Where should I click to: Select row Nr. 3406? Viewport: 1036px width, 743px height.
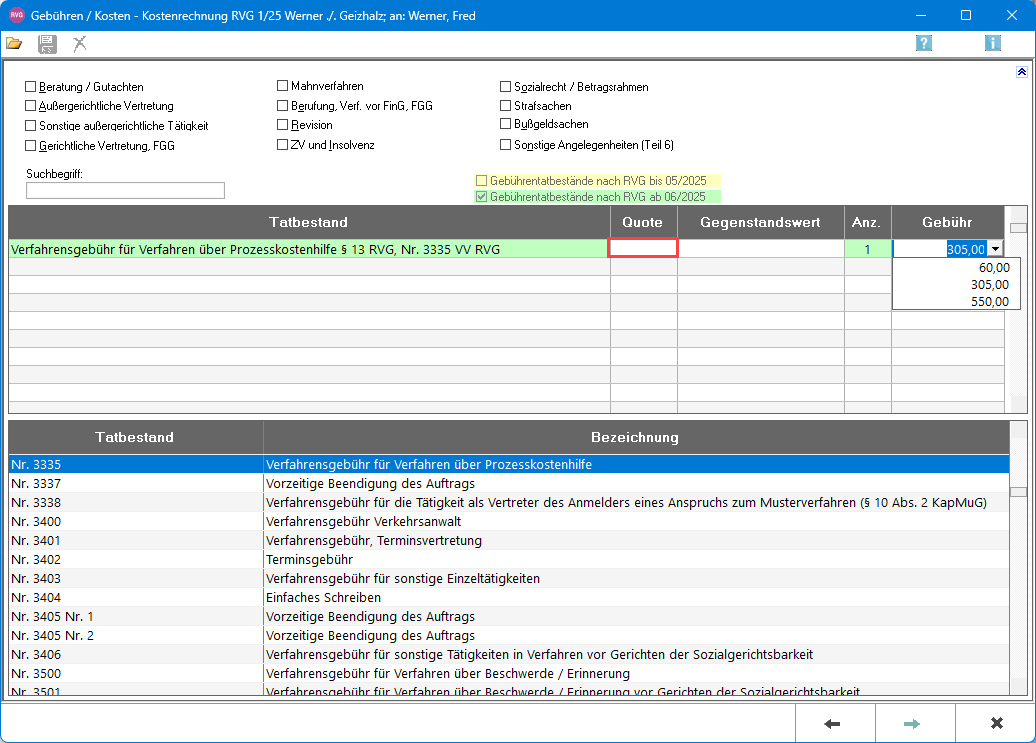tap(509, 655)
